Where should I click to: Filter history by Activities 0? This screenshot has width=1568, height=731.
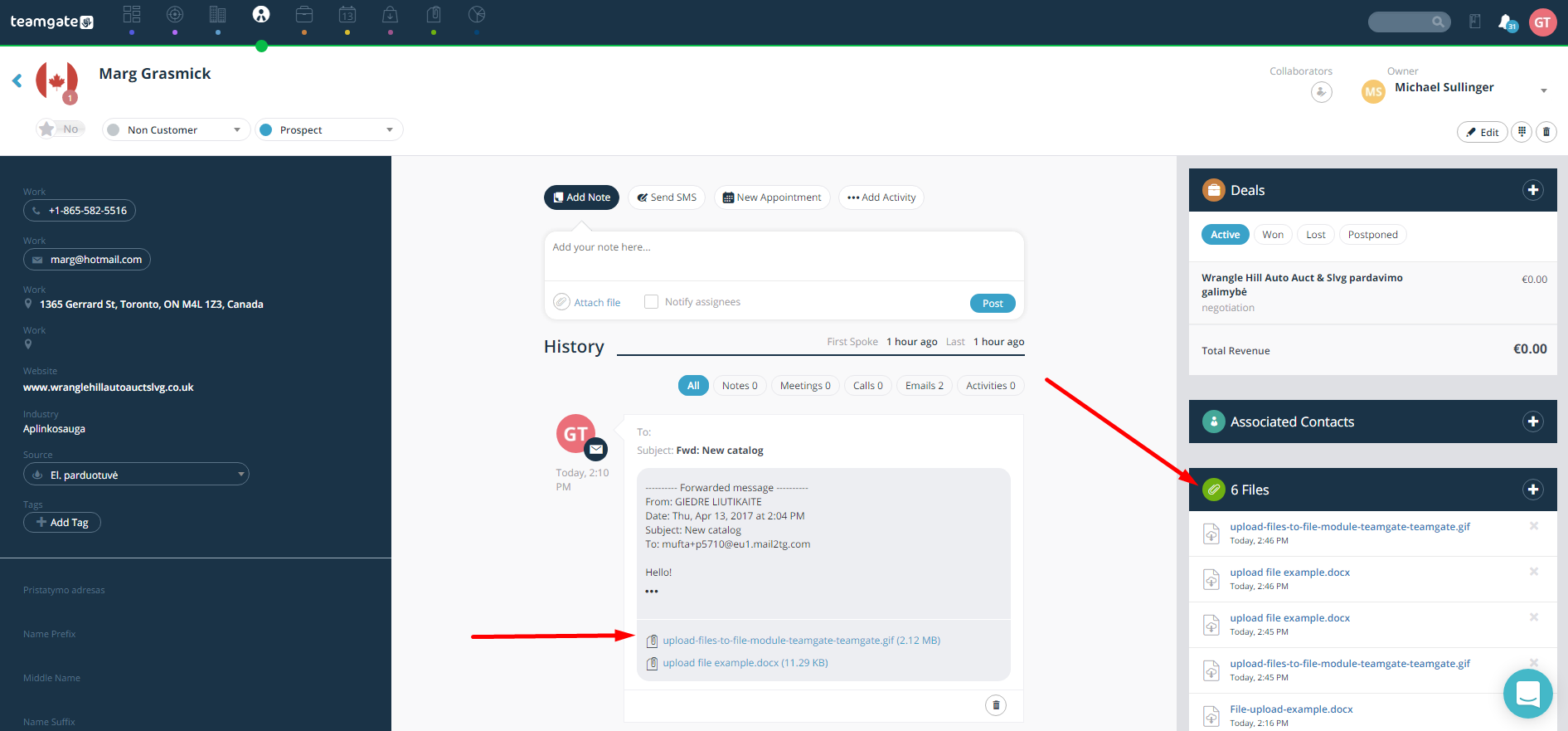pyautogui.click(x=990, y=386)
